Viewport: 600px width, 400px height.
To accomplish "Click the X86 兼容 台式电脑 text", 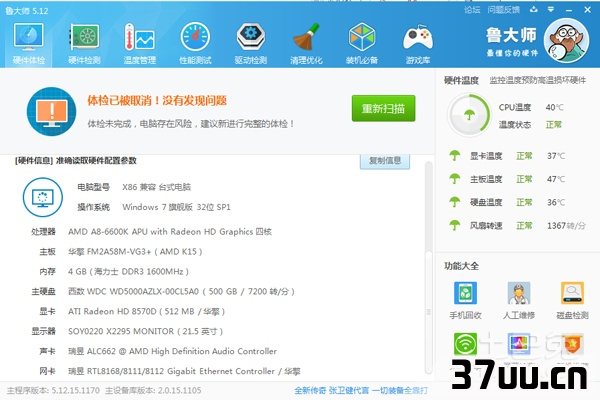I will (x=157, y=187).
